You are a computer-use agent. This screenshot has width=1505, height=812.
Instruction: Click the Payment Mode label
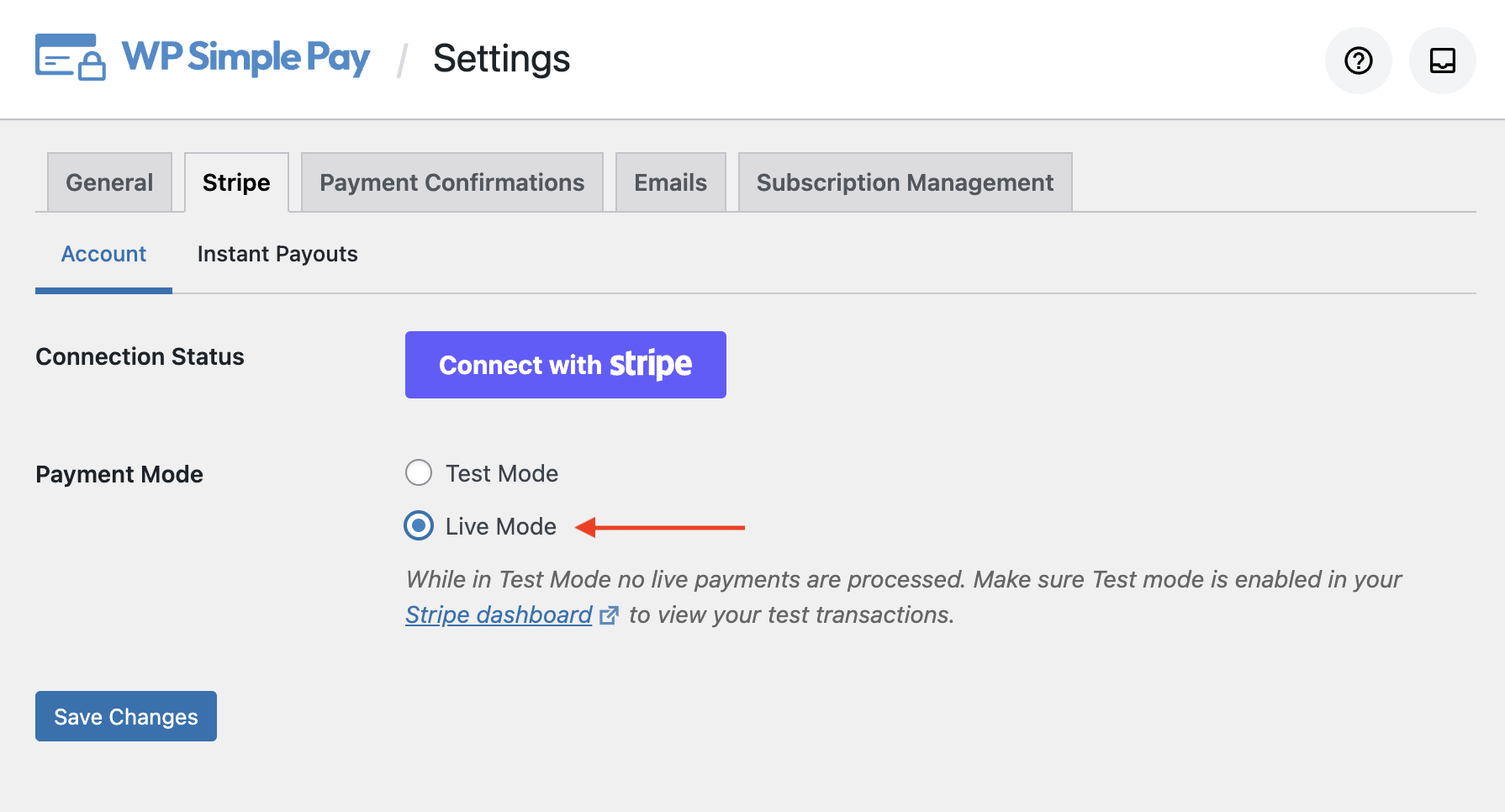119,474
